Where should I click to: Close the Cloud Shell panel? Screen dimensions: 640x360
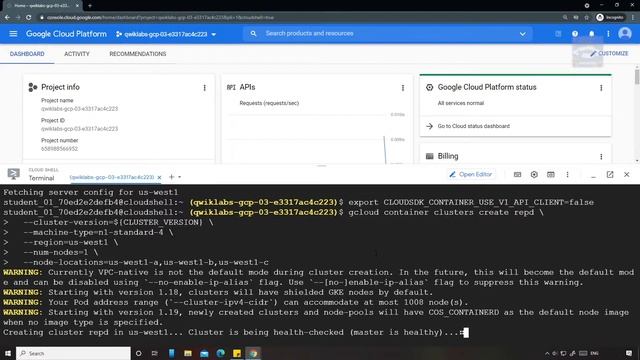[x=627, y=175]
